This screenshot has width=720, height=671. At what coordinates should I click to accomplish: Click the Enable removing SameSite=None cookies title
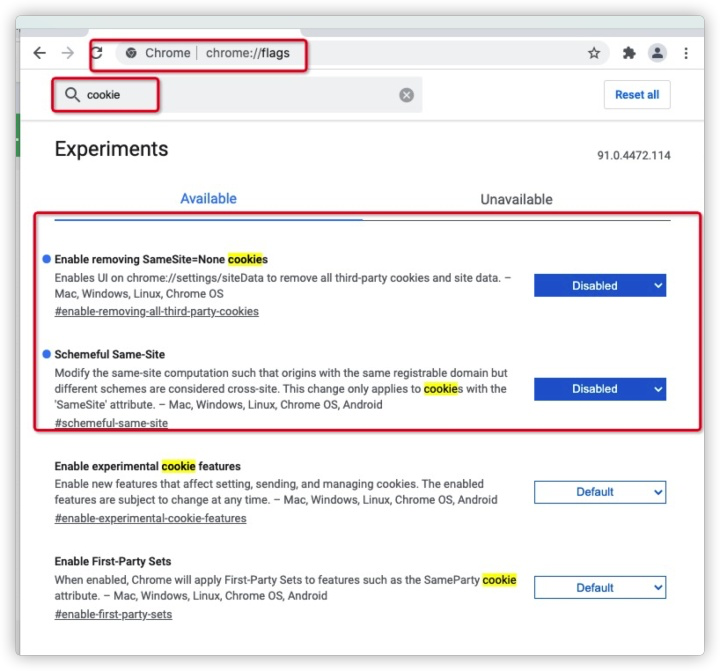click(161, 259)
